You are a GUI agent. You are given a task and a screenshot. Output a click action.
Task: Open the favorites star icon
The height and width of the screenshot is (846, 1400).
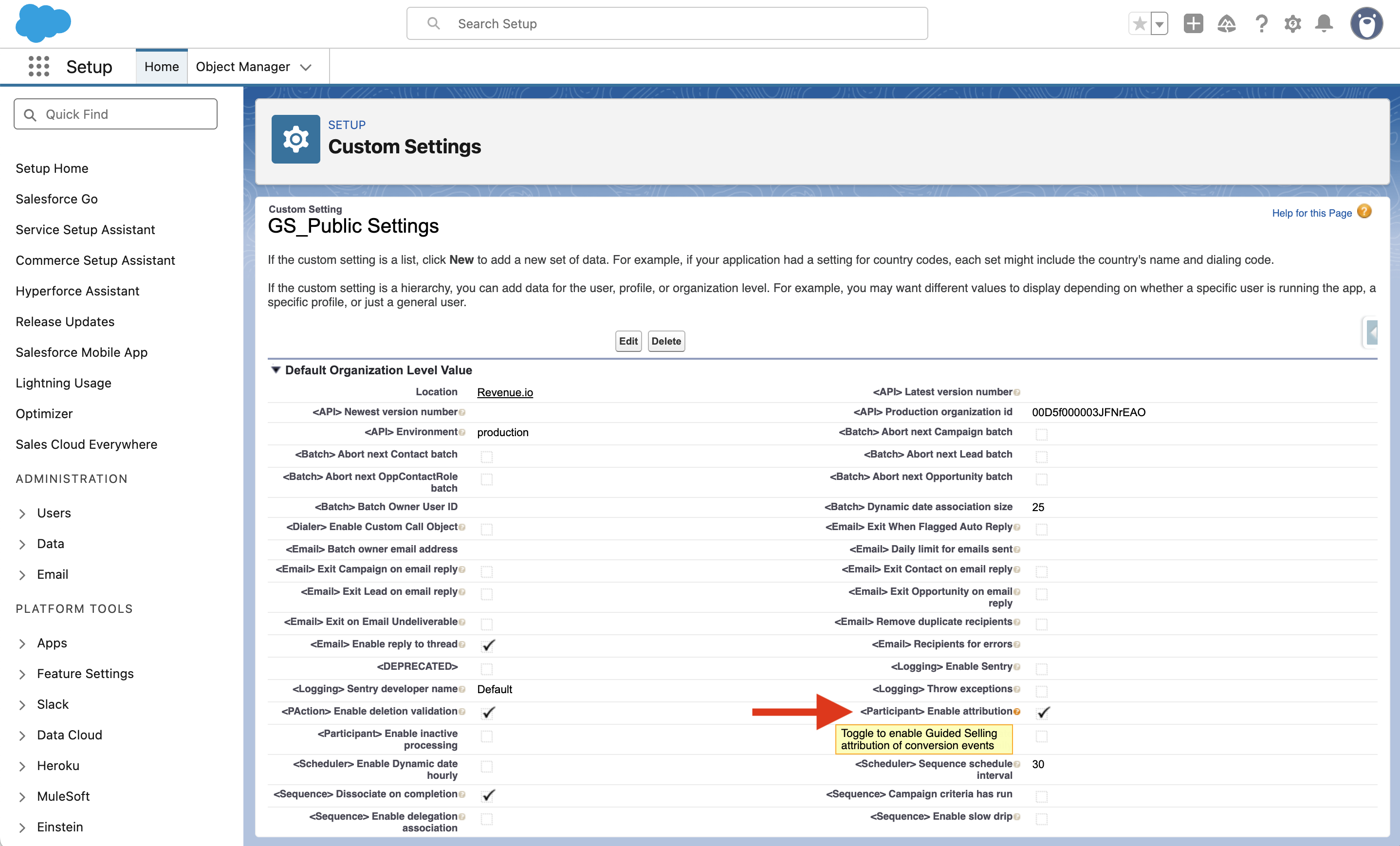point(1140,23)
